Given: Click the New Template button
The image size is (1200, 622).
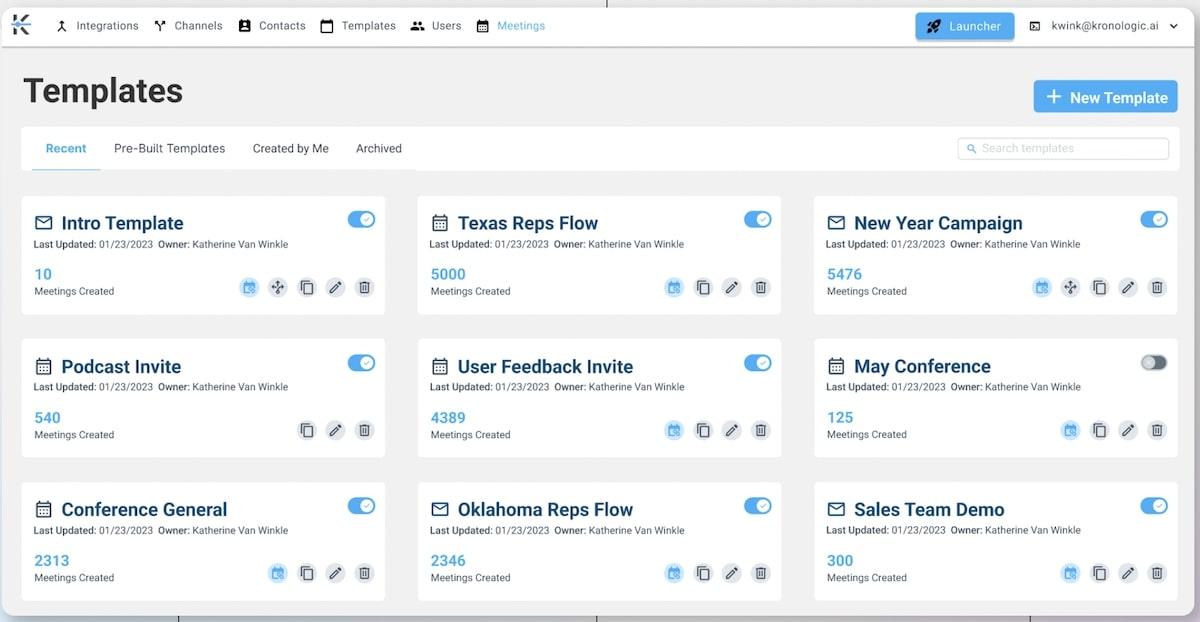Looking at the screenshot, I should (x=1105, y=97).
